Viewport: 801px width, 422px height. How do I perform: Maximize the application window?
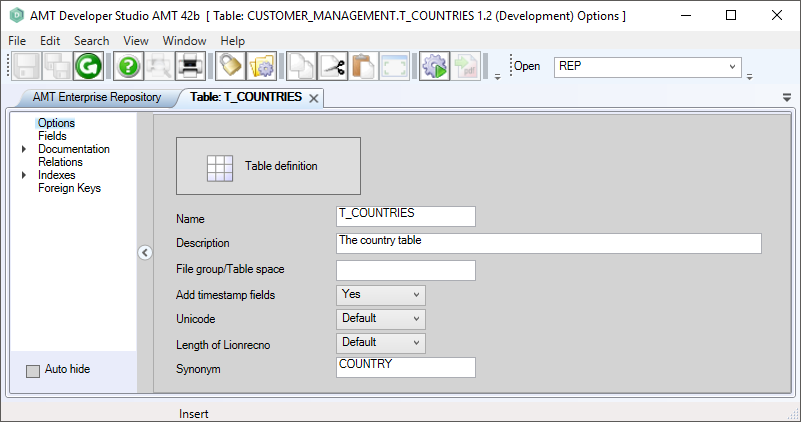(731, 15)
